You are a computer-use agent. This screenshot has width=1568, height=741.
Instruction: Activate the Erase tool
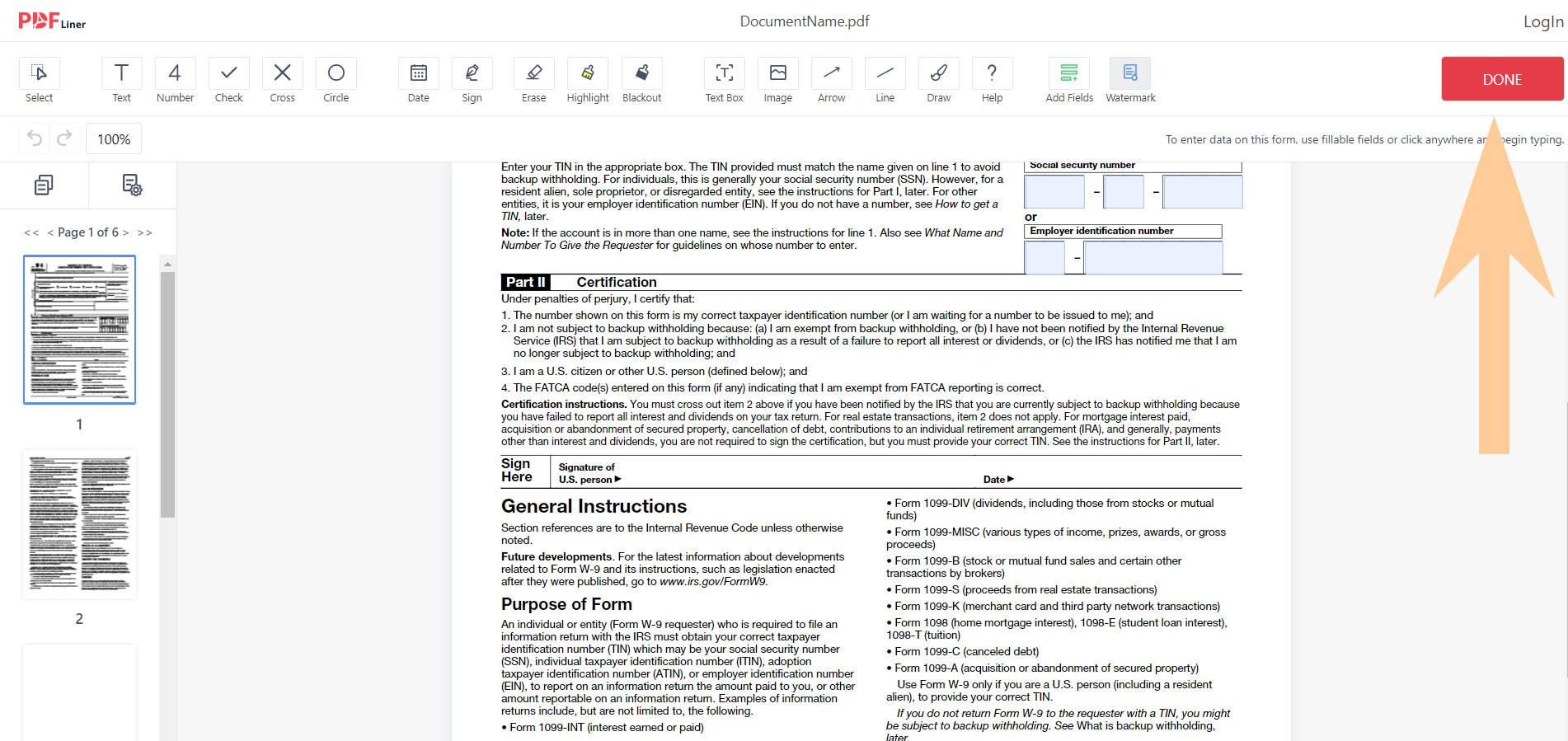(x=533, y=81)
